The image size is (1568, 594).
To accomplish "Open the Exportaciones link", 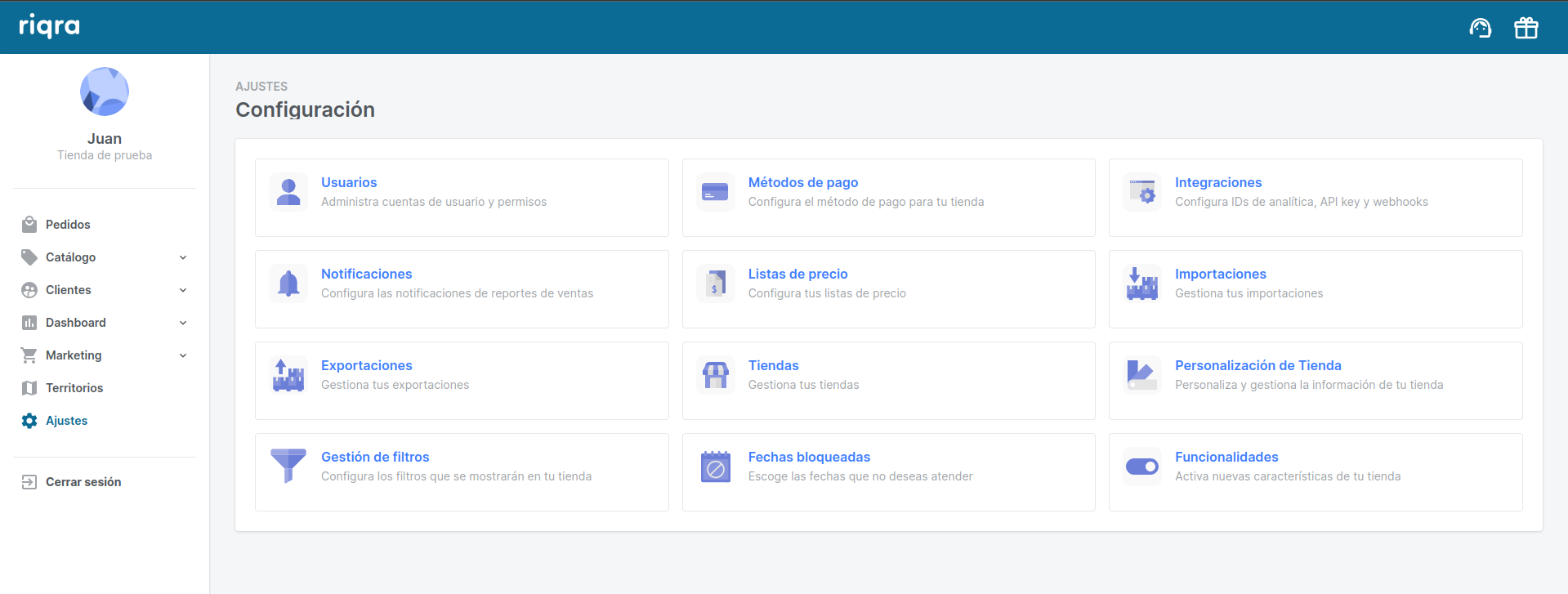I will point(366,365).
